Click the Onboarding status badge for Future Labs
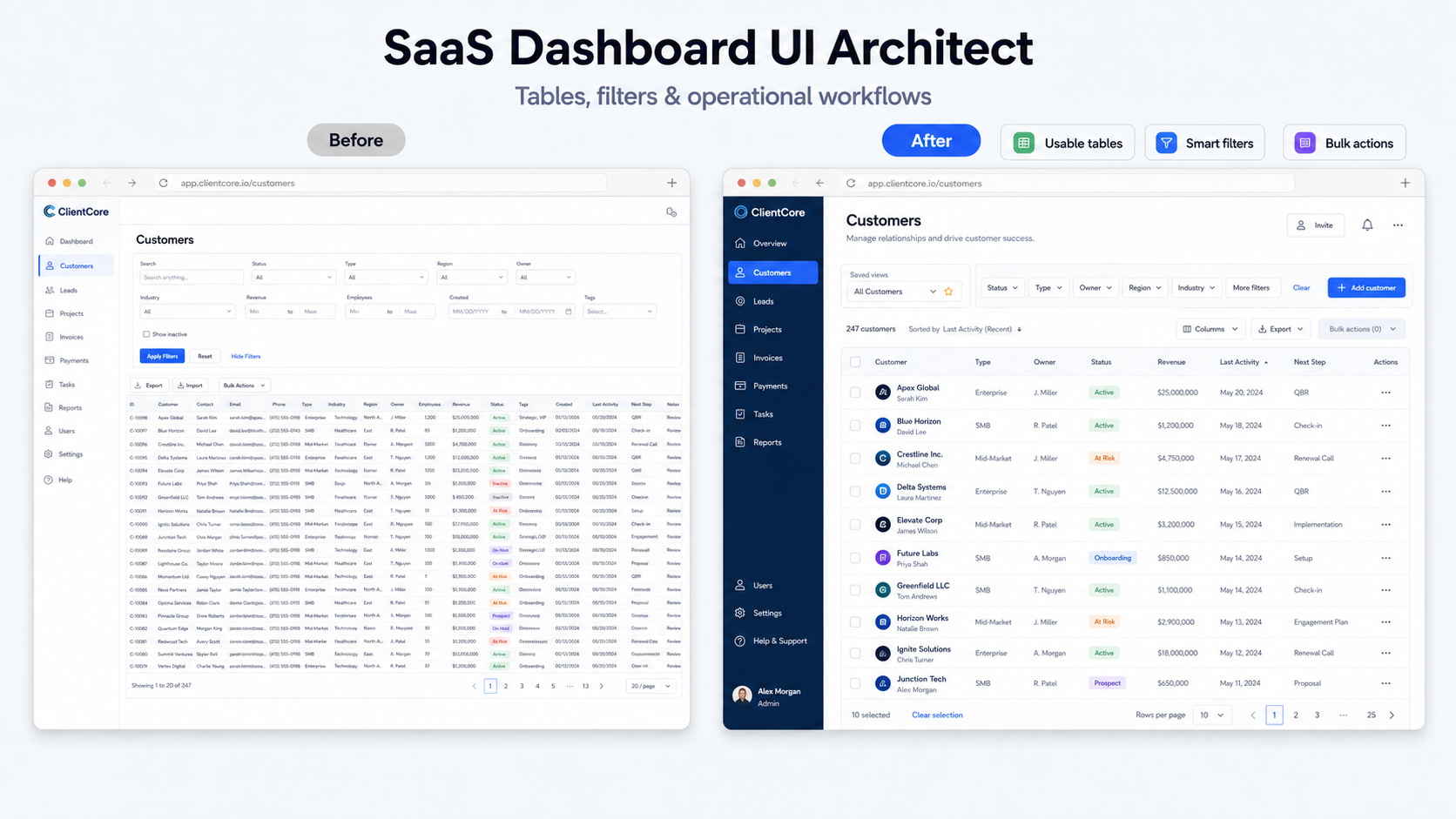This screenshot has width=1456, height=819. click(1112, 558)
